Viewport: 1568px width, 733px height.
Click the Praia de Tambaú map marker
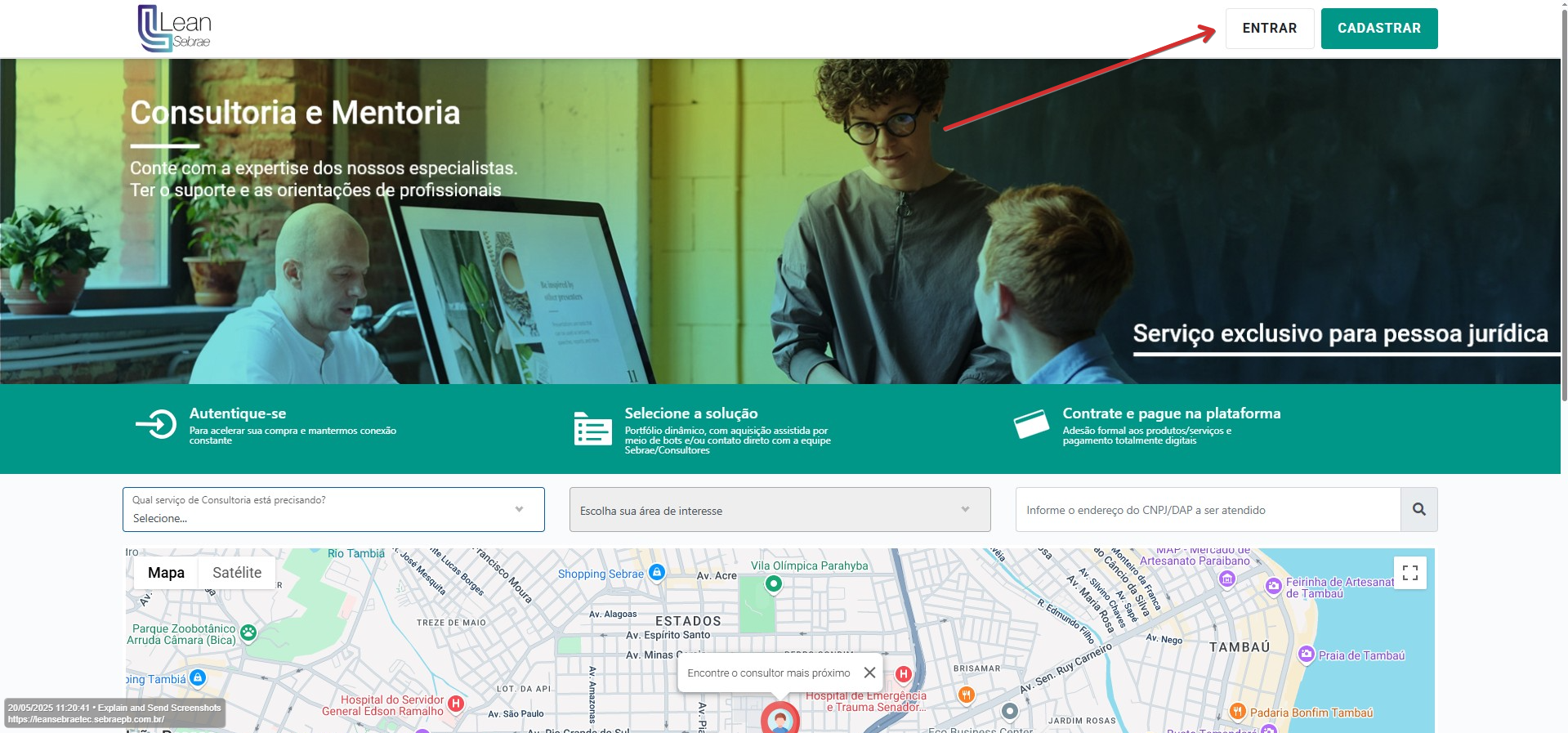click(x=1306, y=655)
